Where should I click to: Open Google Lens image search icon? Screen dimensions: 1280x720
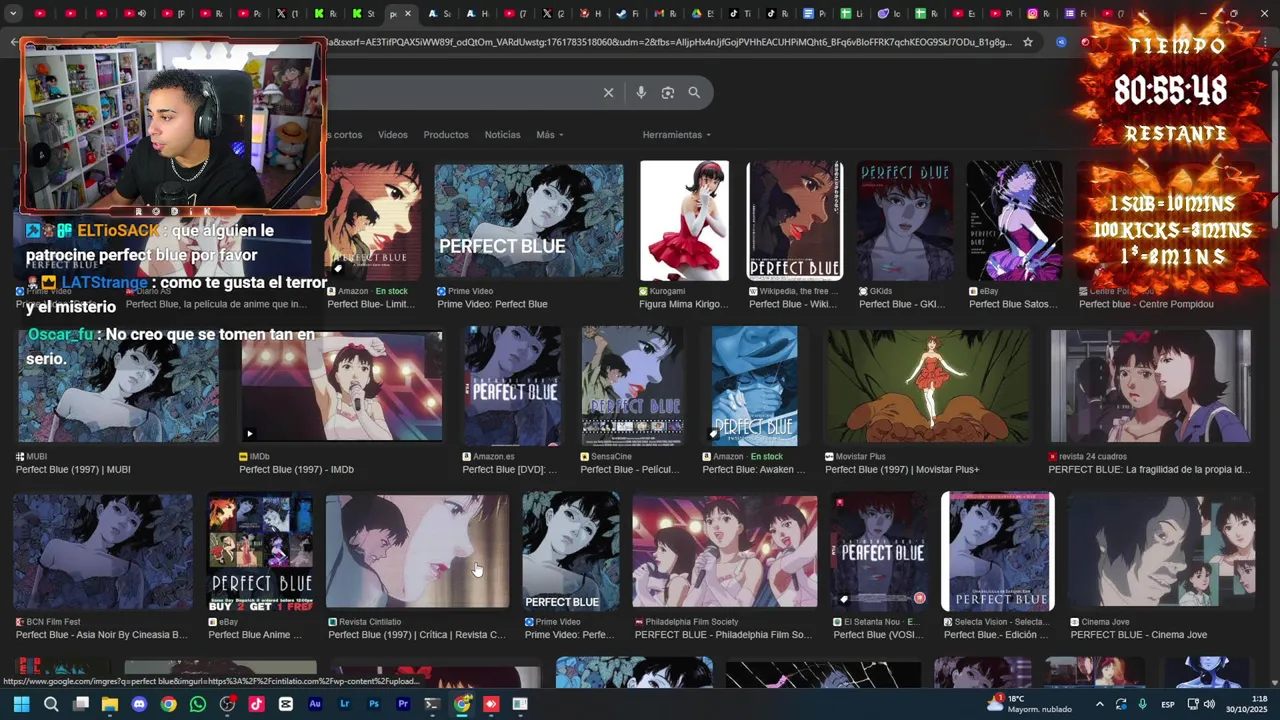[x=668, y=93]
